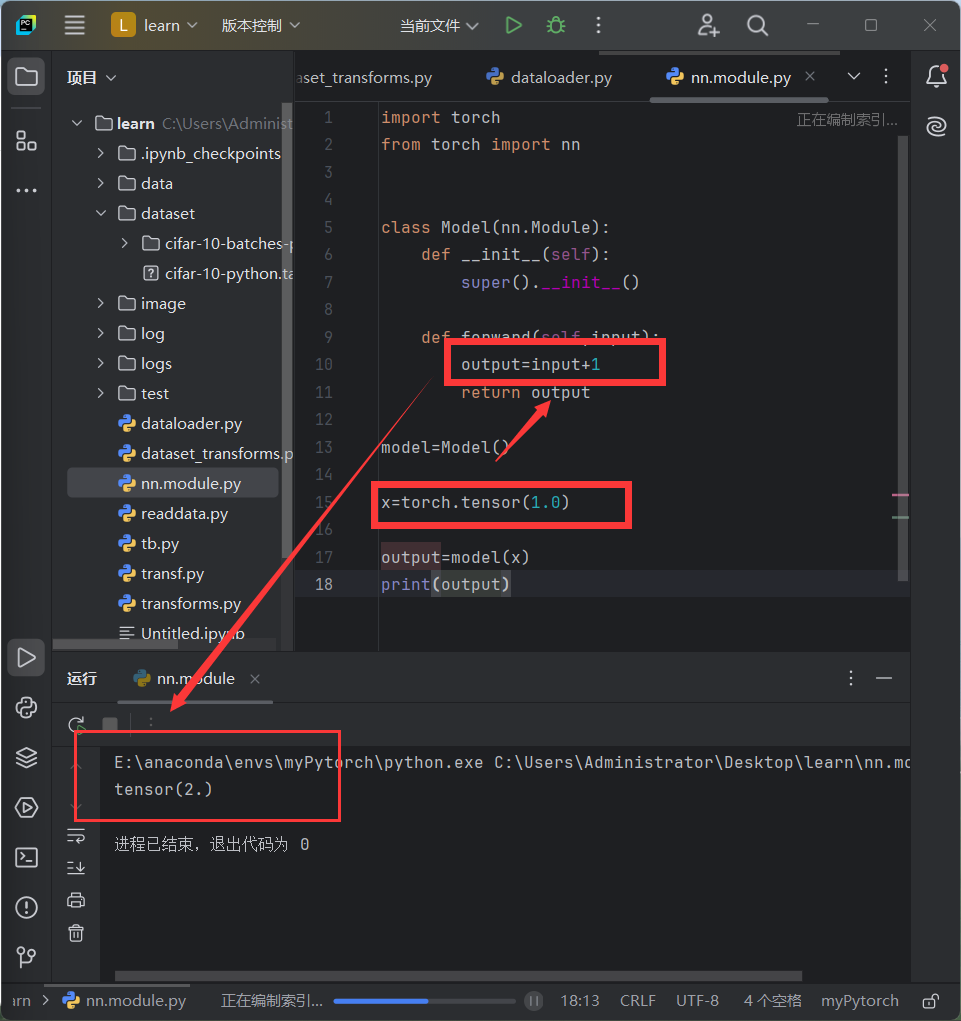Toggle the Project tool window folder icon

point(26,77)
